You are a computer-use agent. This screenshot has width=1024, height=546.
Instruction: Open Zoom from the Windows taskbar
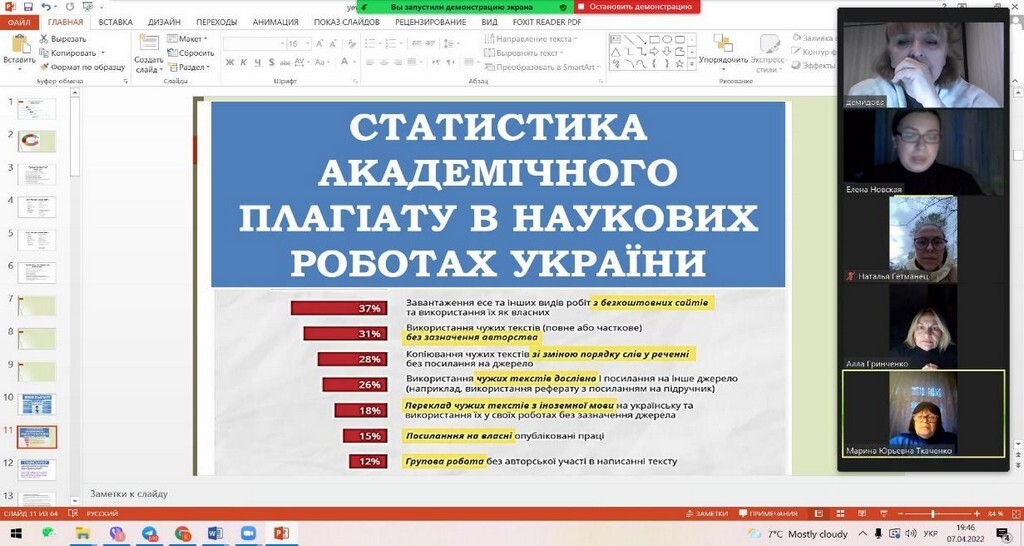(x=248, y=534)
